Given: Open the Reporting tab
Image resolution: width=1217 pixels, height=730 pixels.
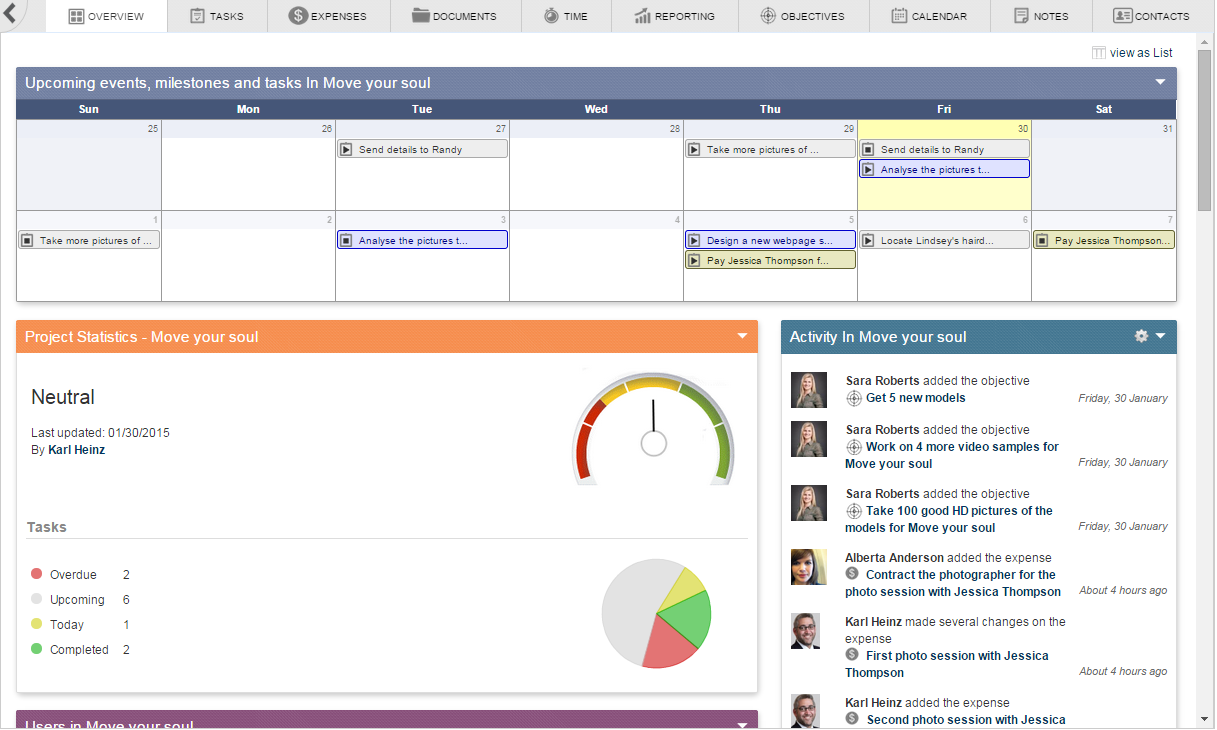Looking at the screenshot, I should [675, 16].
